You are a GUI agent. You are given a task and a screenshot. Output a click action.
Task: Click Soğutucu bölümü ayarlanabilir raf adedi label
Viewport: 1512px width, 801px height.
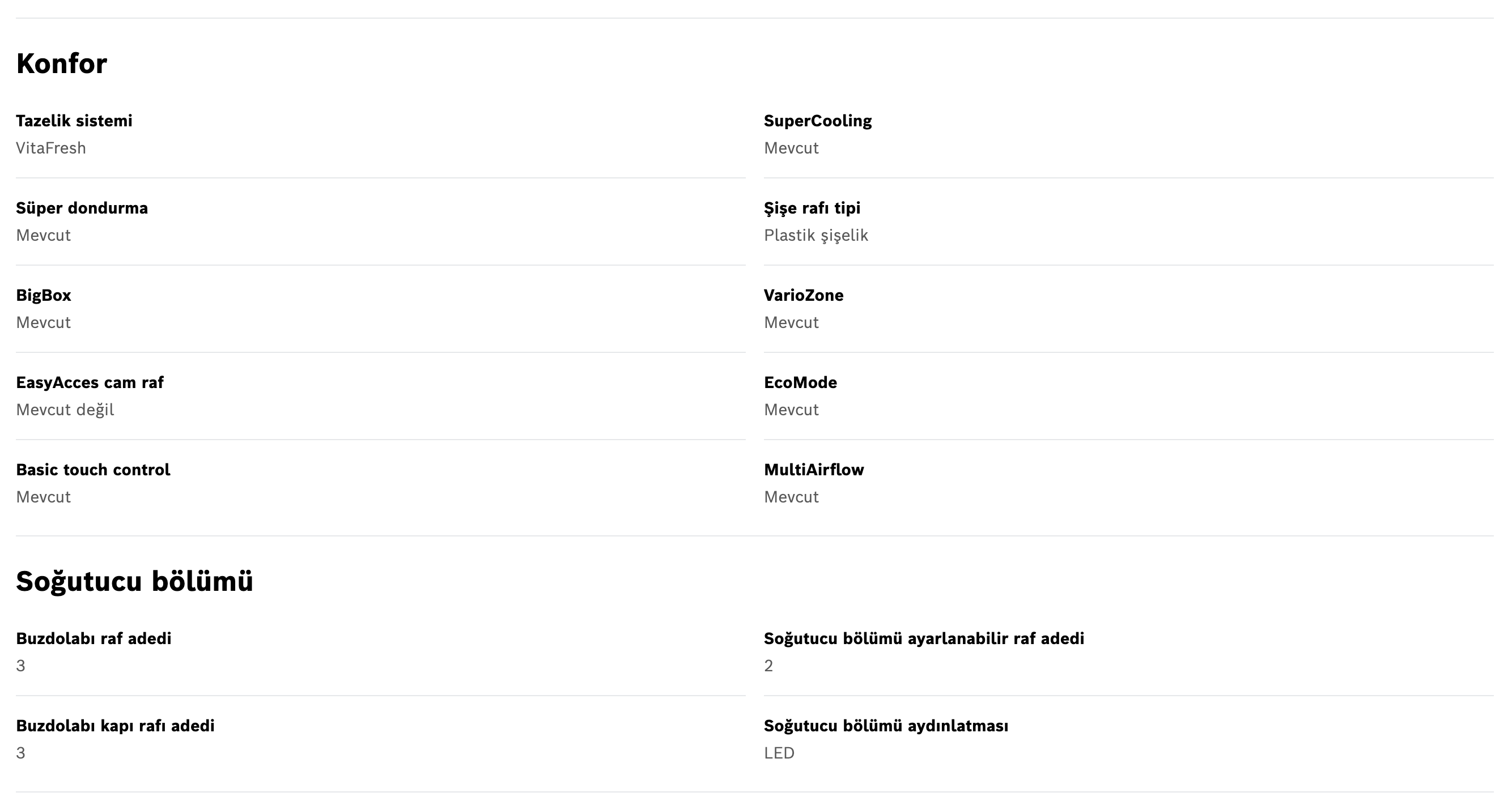[x=924, y=639]
